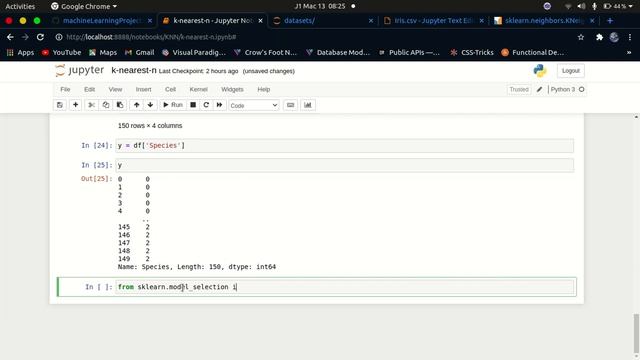Close the k-nearest-n browser tab
Image resolution: width=640 pixels, height=360 pixels.
pos(260,20)
